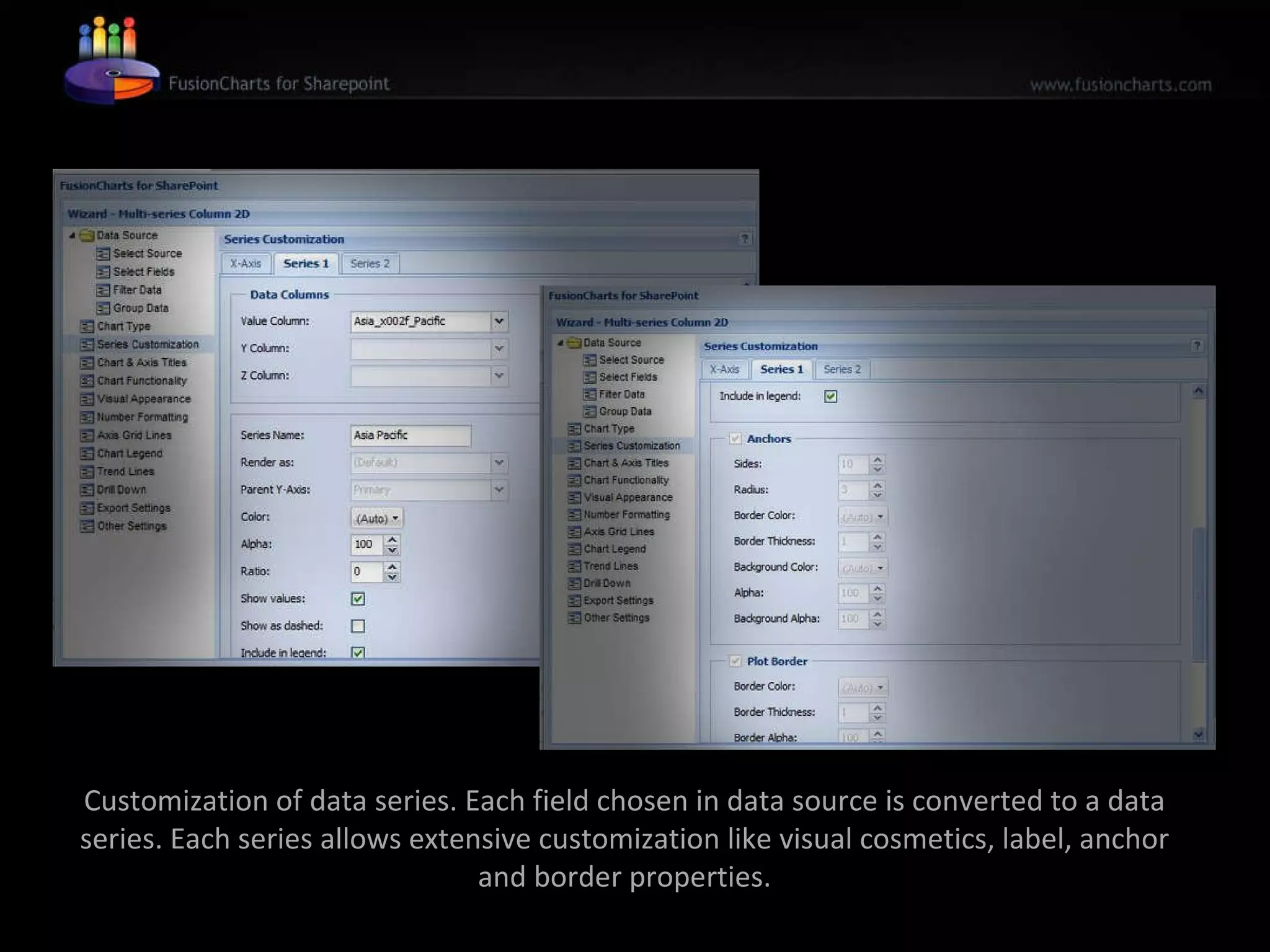The height and width of the screenshot is (952, 1270).
Task: Increase Anchors Radius stepper value
Action: [x=877, y=486]
